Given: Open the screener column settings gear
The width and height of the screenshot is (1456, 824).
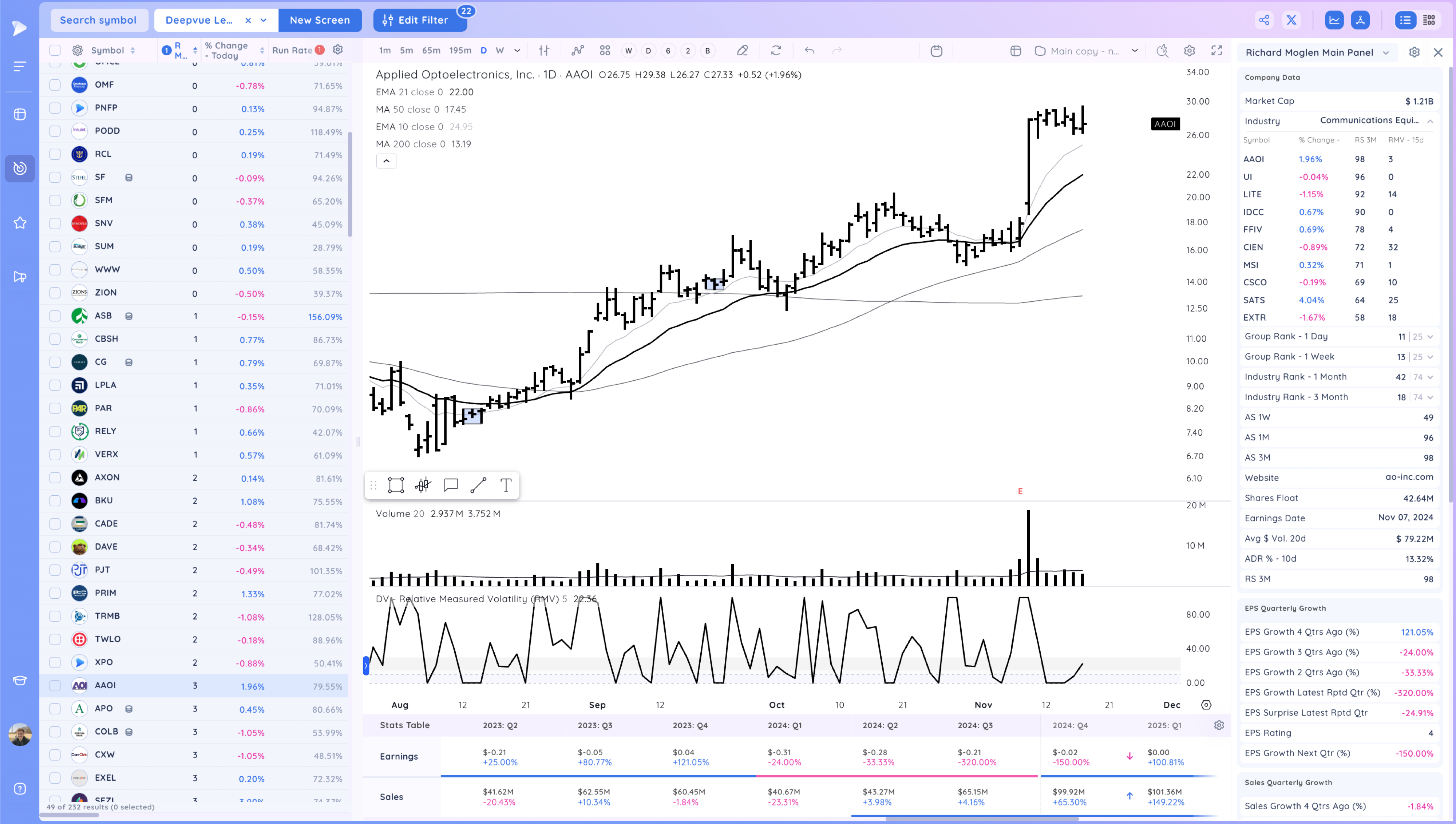Looking at the screenshot, I should coord(78,50).
